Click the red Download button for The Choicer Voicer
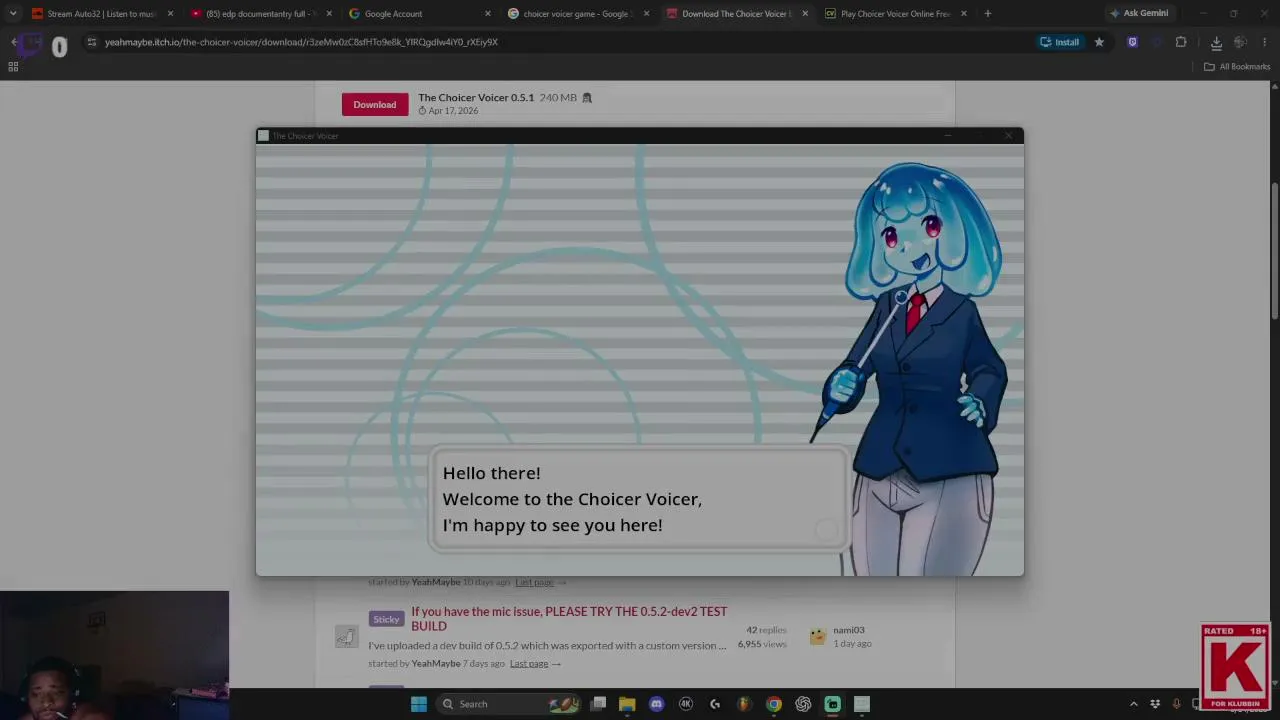The height and width of the screenshot is (720, 1280). (375, 104)
